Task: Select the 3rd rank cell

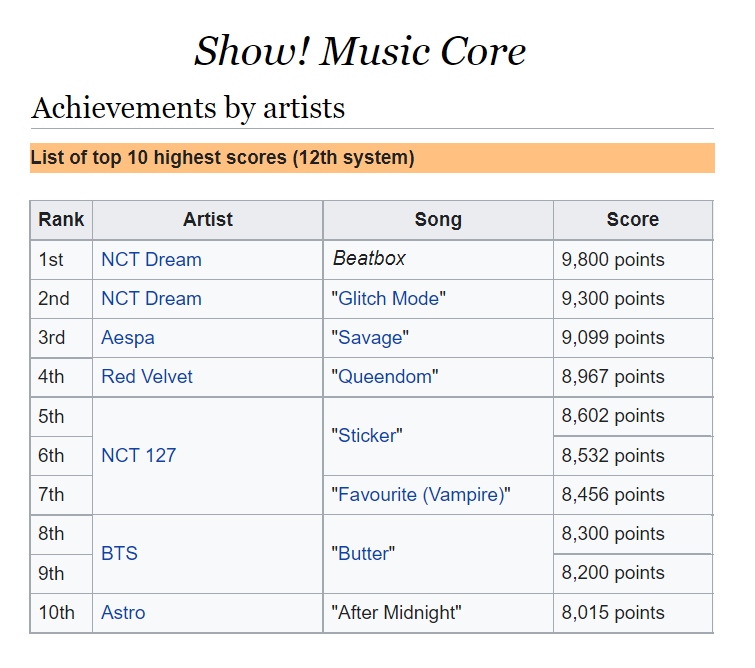Action: (61, 338)
